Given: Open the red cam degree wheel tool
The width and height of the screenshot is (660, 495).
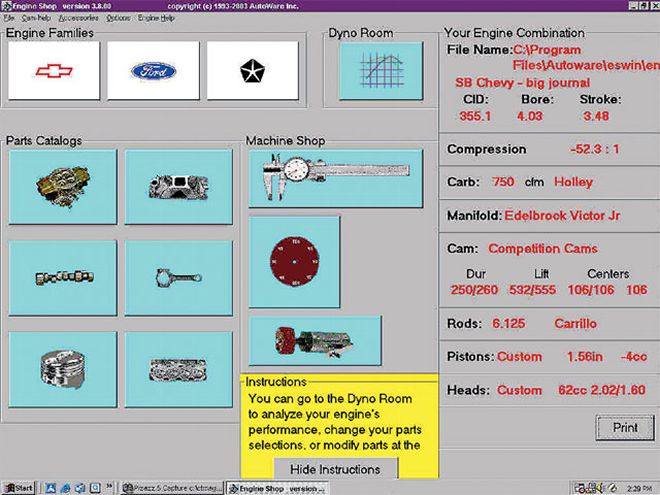Looking at the screenshot, I should [294, 261].
